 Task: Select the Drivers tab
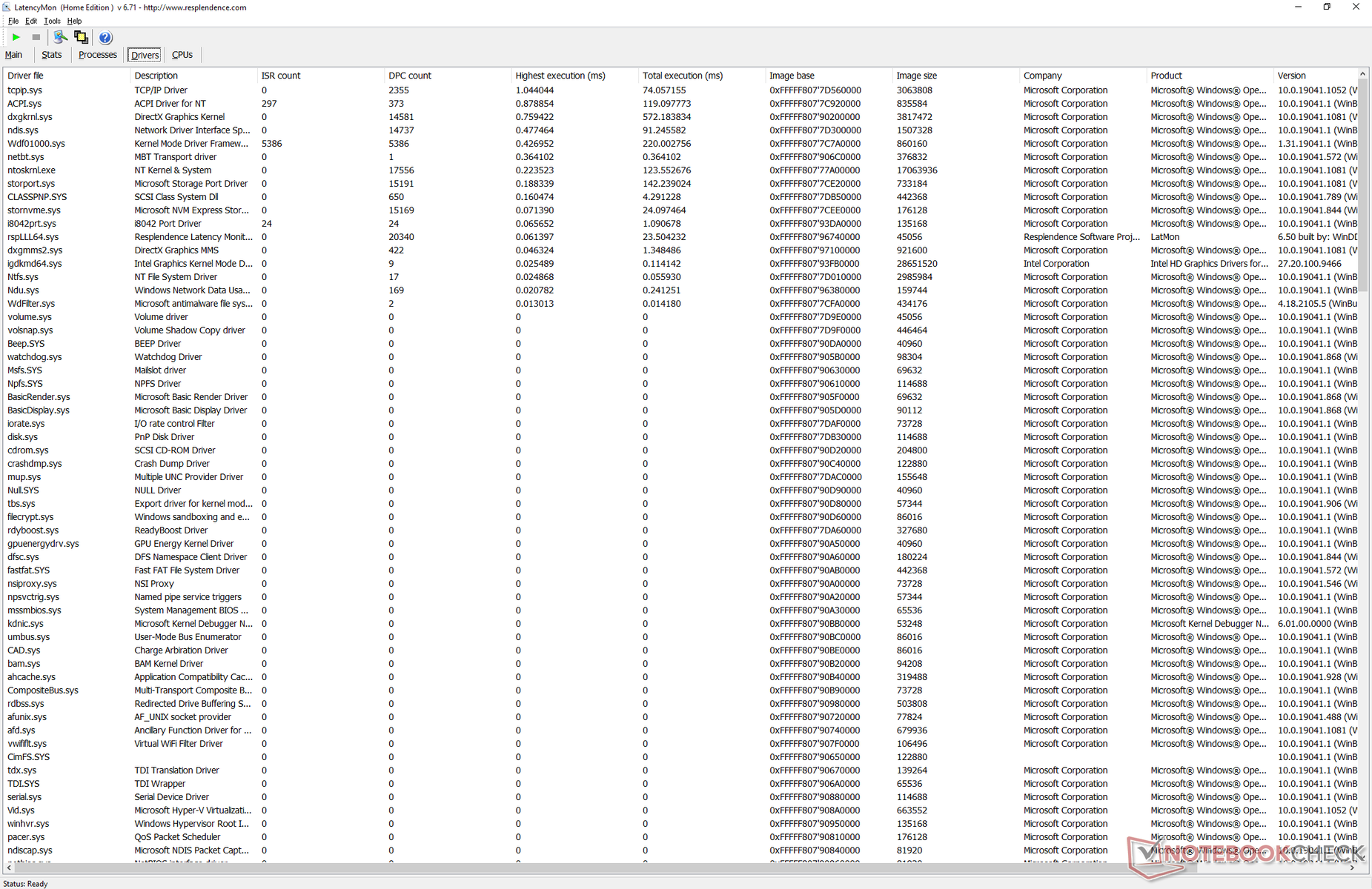pos(145,55)
